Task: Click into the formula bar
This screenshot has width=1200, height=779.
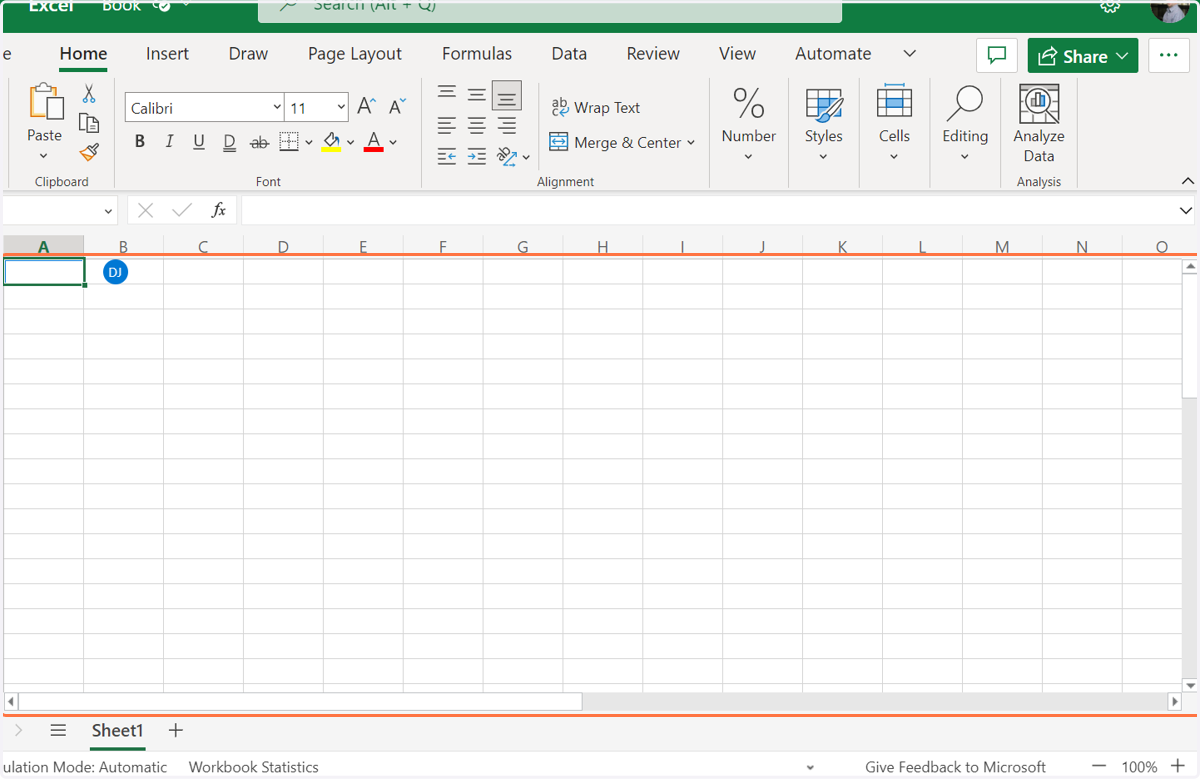Action: pyautogui.click(x=708, y=210)
